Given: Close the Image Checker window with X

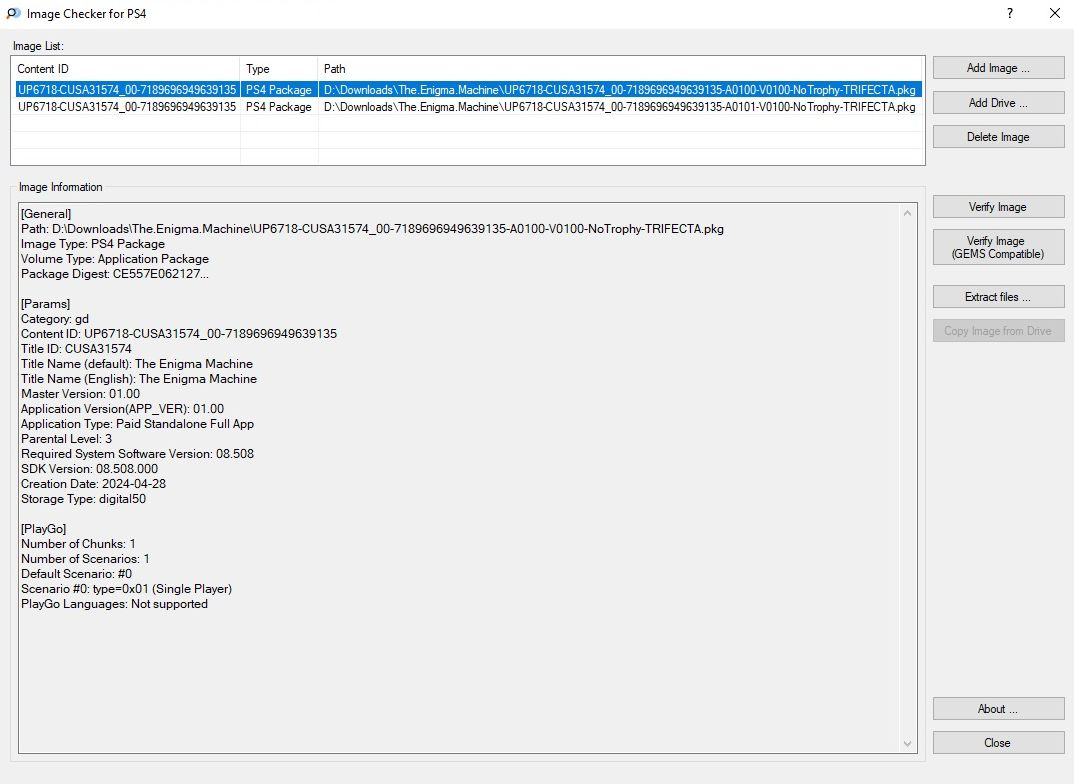Looking at the screenshot, I should tap(1055, 13).
